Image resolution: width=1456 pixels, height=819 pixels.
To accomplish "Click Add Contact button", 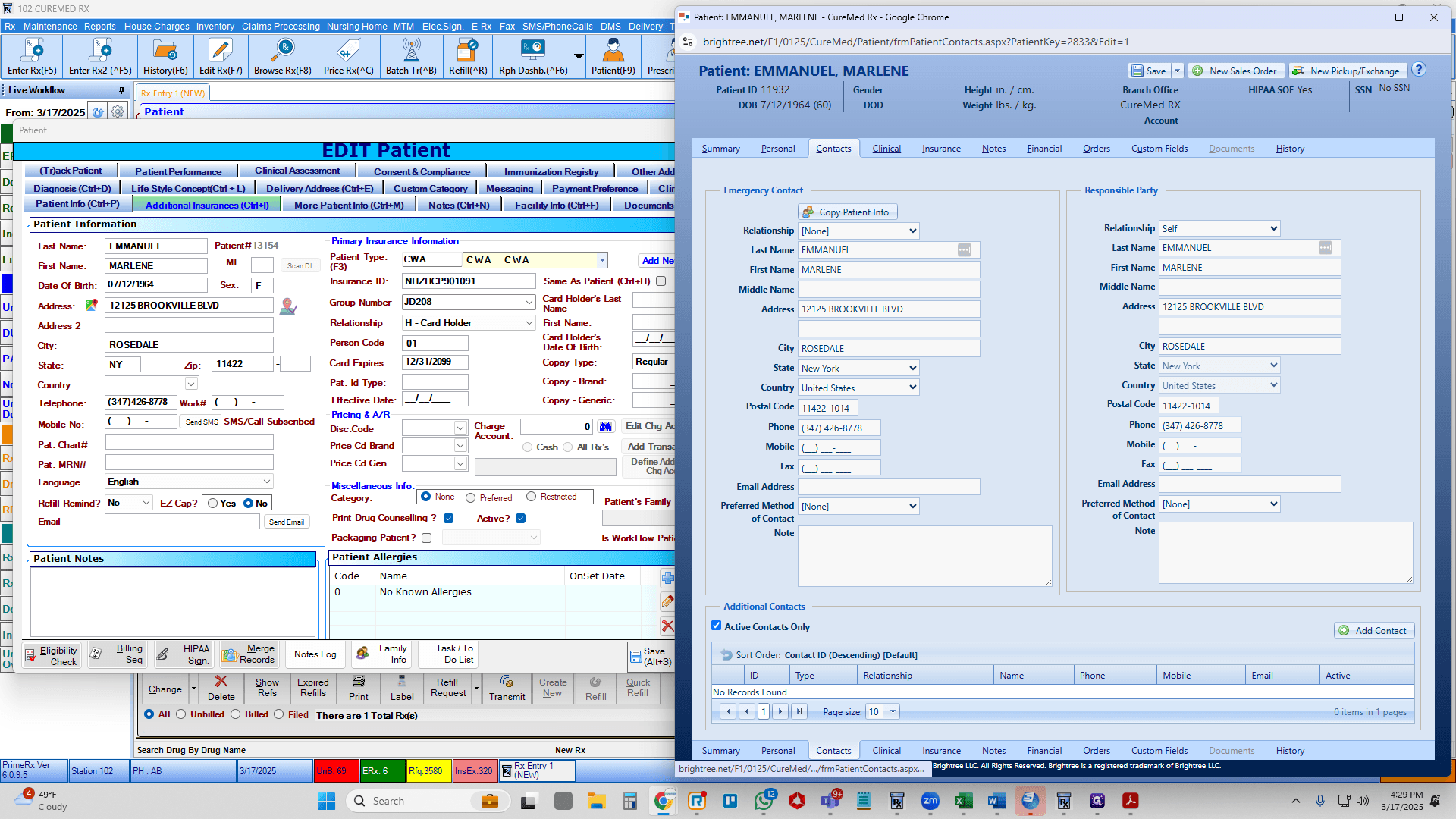I will (1373, 630).
